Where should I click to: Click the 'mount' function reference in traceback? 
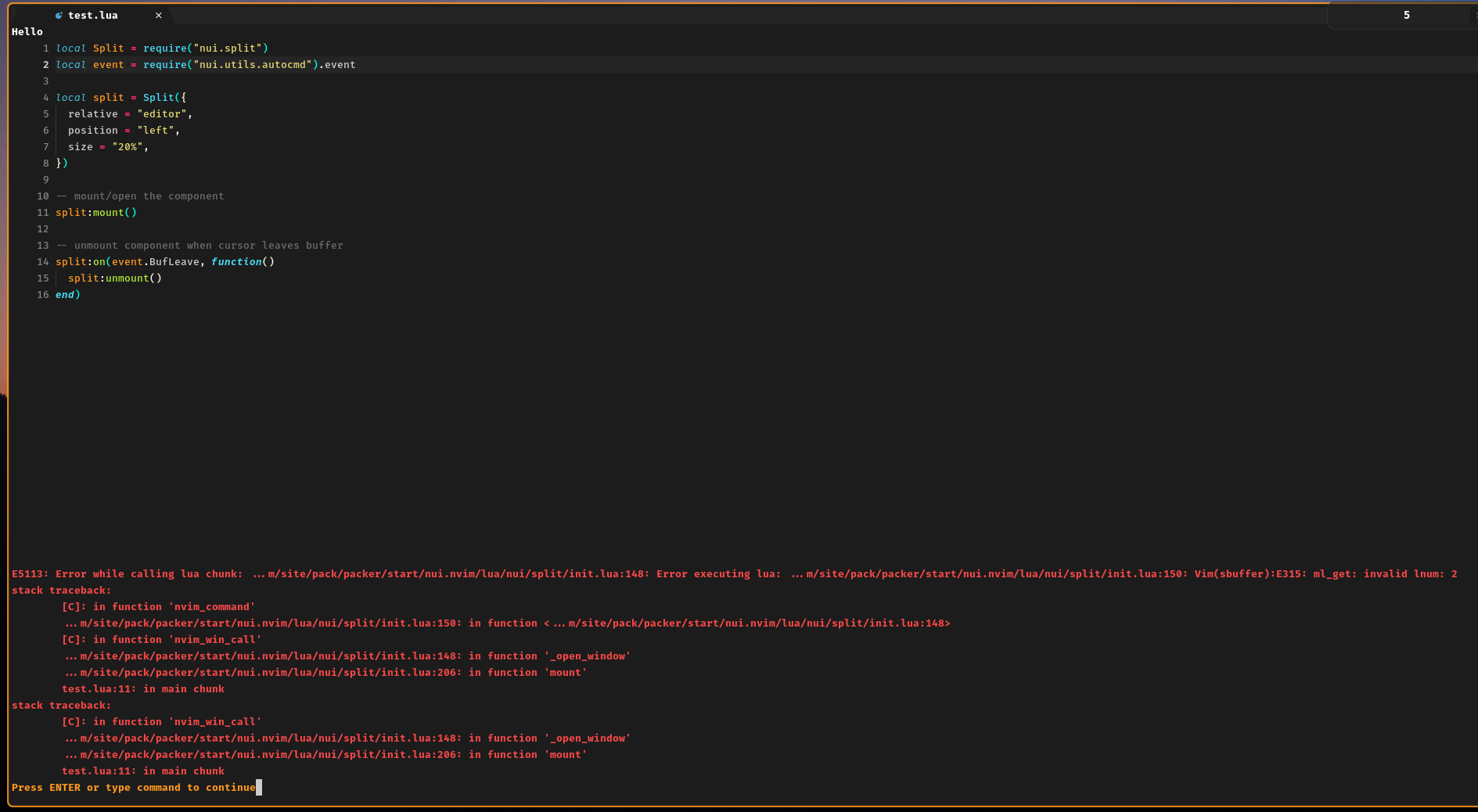[565, 672]
